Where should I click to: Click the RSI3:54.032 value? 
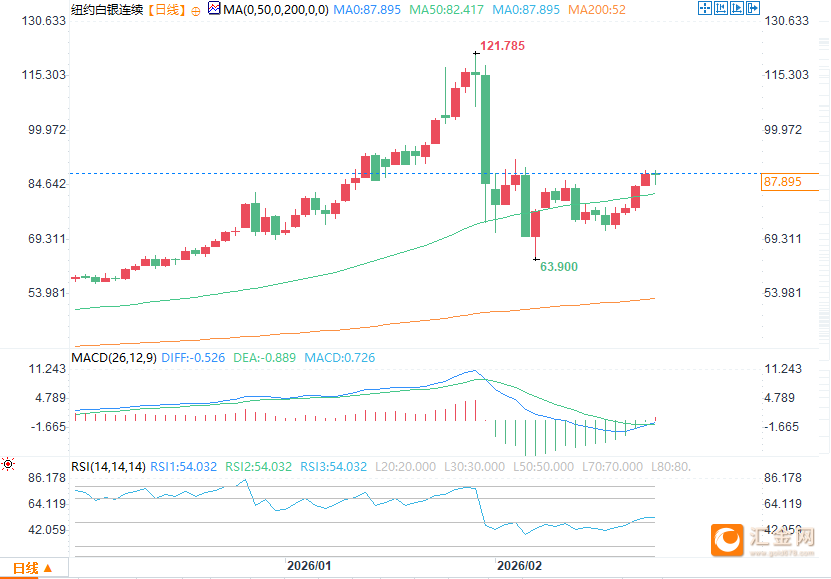[333, 467]
